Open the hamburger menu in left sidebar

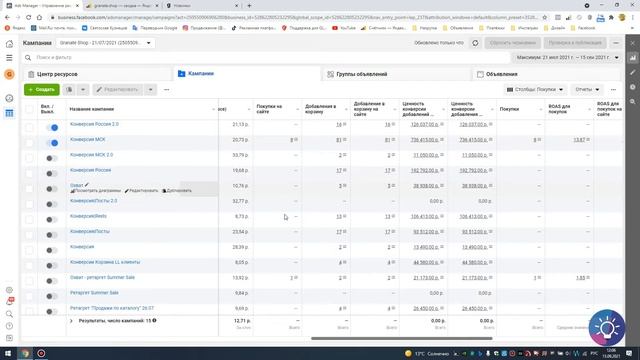(9, 58)
